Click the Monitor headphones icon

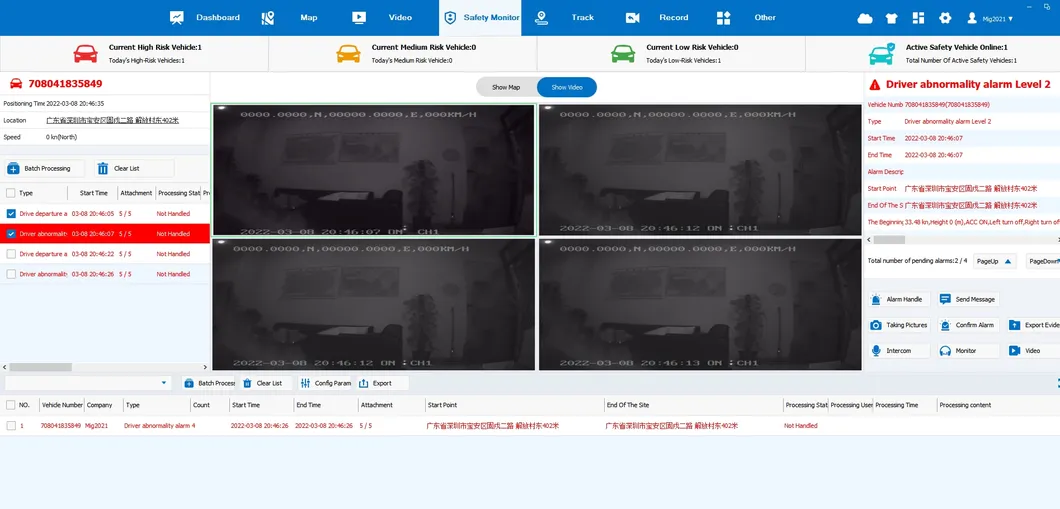click(945, 351)
